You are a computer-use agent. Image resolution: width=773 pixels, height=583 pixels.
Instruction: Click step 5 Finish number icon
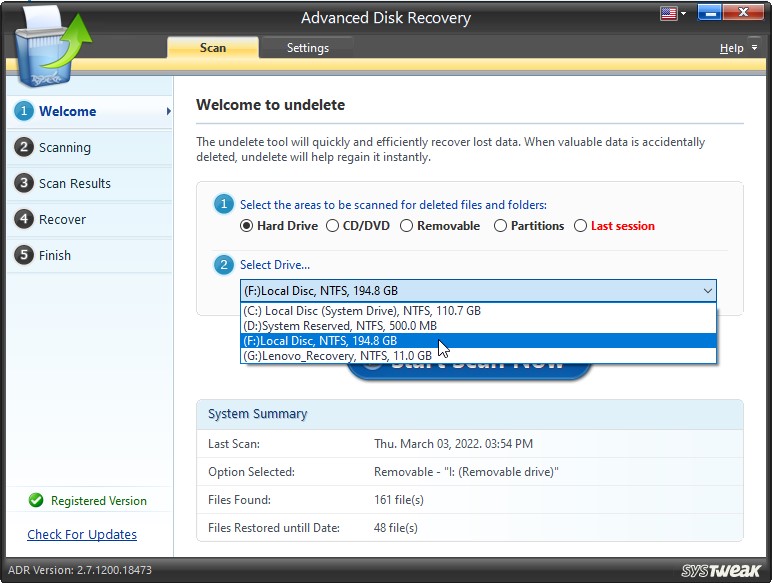(x=23, y=255)
